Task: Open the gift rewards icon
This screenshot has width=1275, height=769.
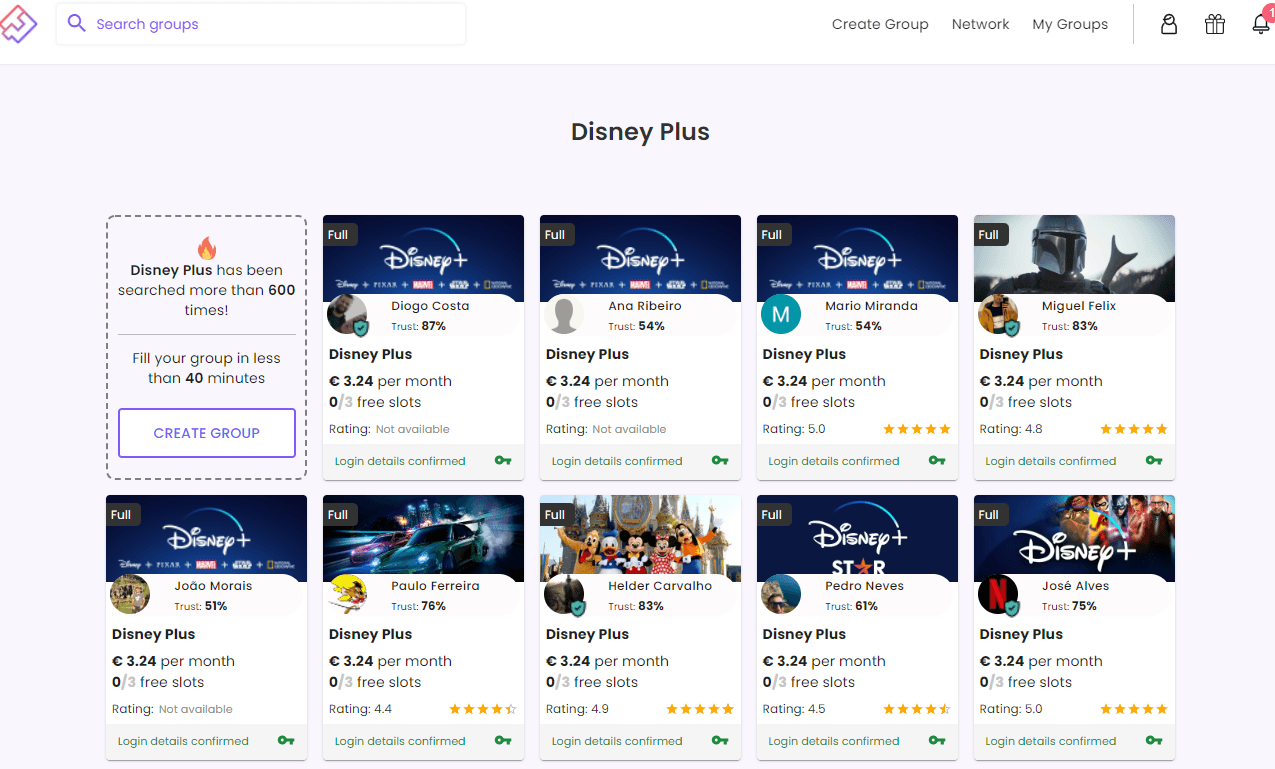Action: pos(1215,24)
